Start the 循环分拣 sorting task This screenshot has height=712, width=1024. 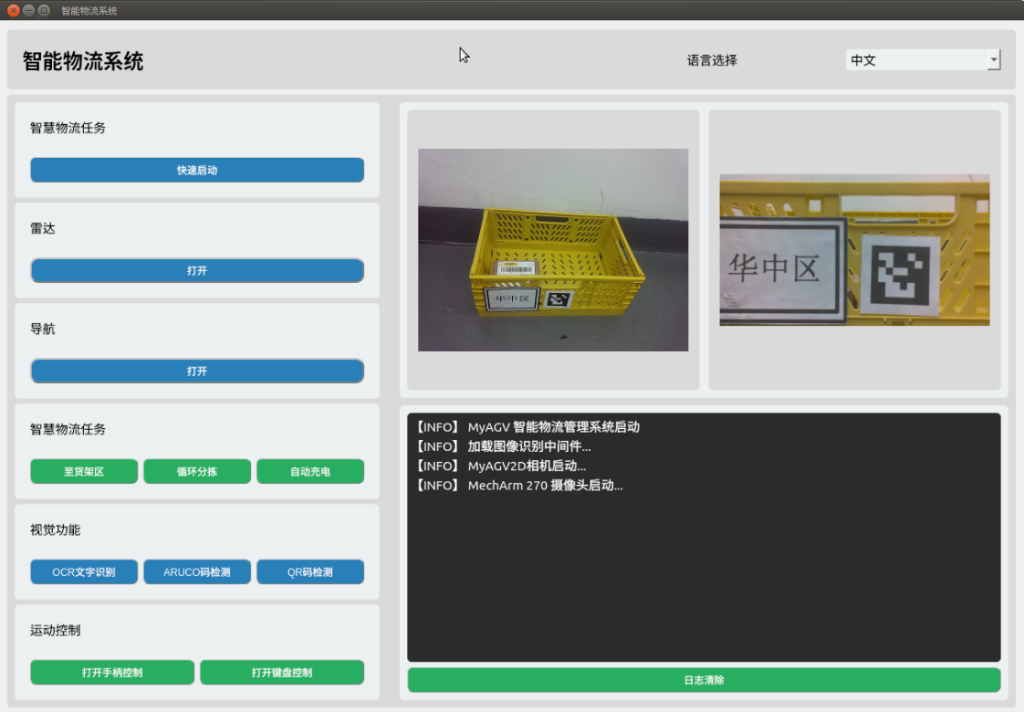click(197, 472)
